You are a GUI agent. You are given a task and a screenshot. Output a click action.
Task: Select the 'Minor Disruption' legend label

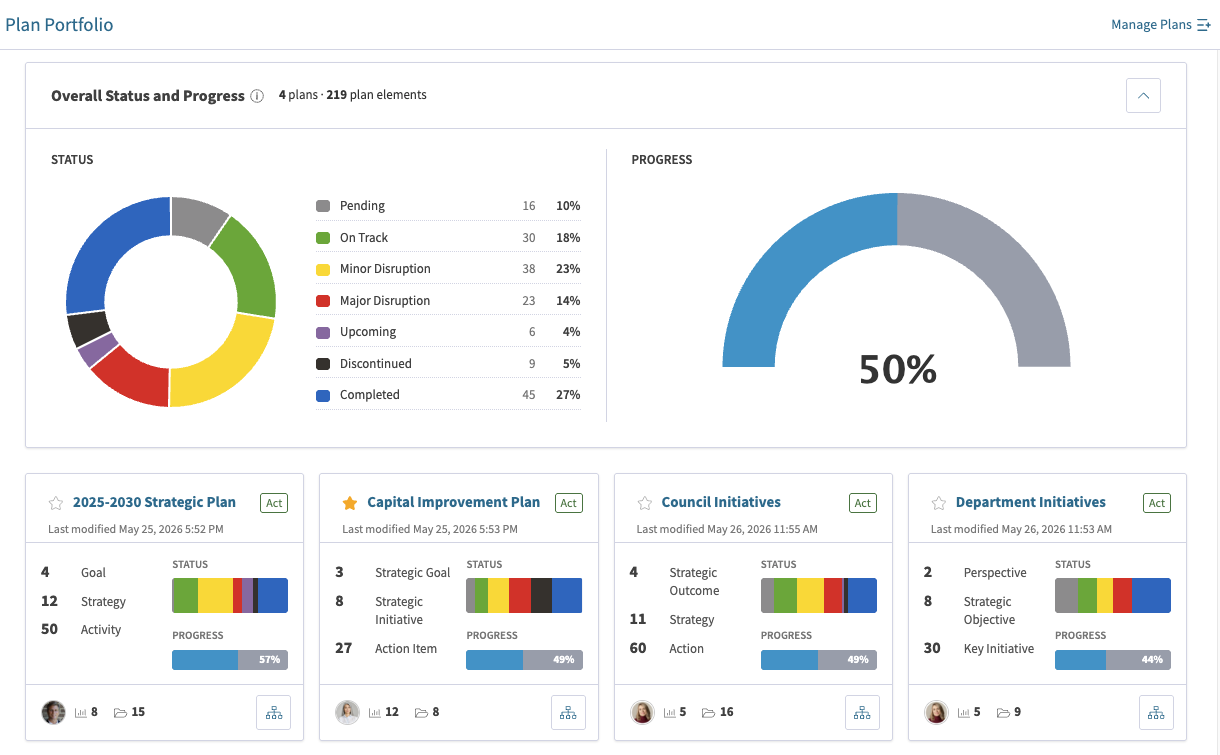[385, 269]
